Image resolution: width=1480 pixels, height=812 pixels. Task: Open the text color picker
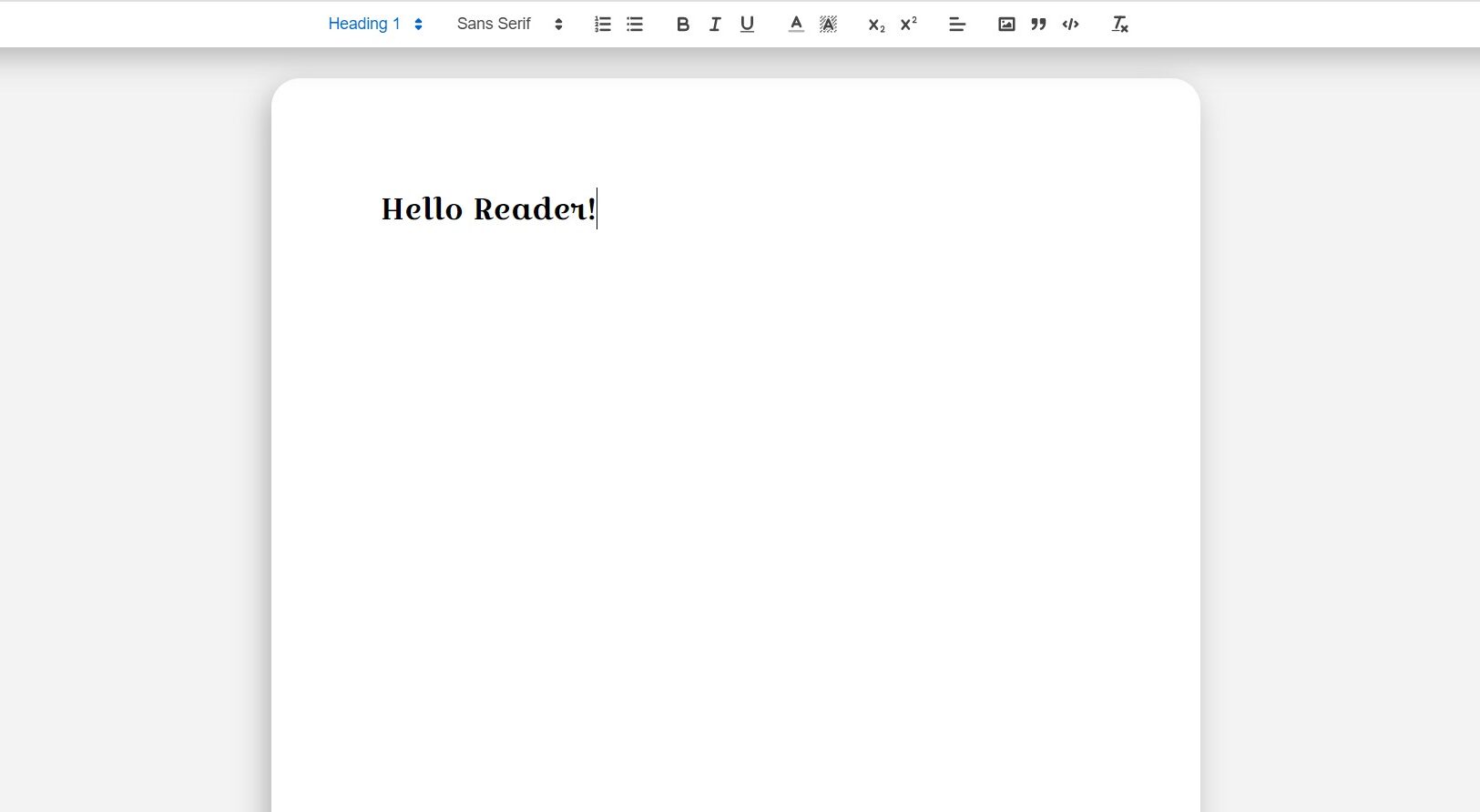[796, 25]
